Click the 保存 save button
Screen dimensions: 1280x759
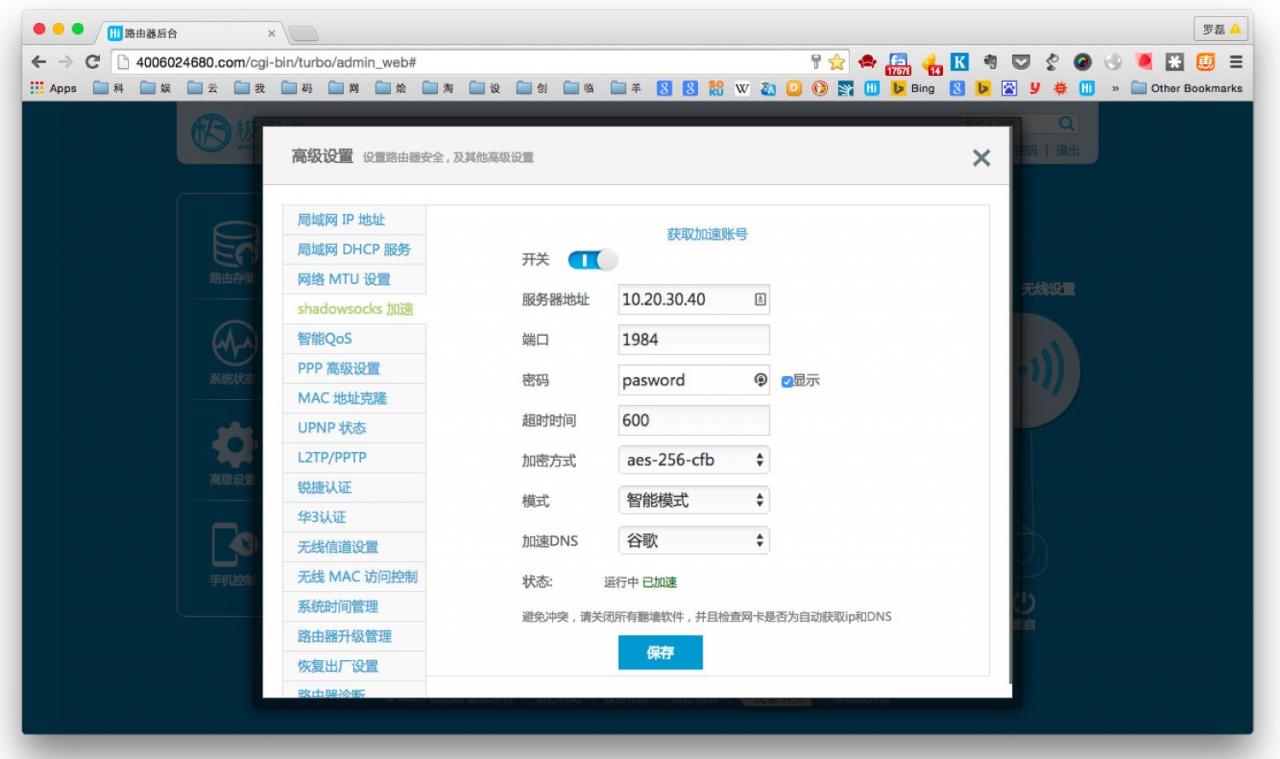pyautogui.click(x=660, y=653)
